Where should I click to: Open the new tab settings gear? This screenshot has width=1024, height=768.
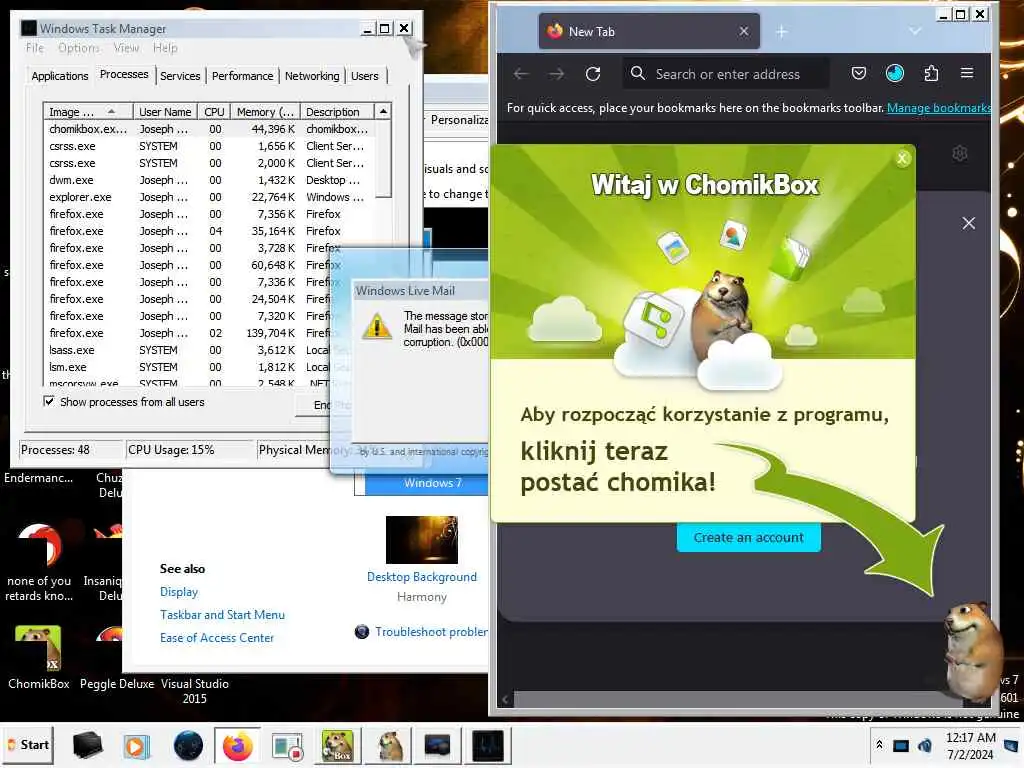(959, 153)
